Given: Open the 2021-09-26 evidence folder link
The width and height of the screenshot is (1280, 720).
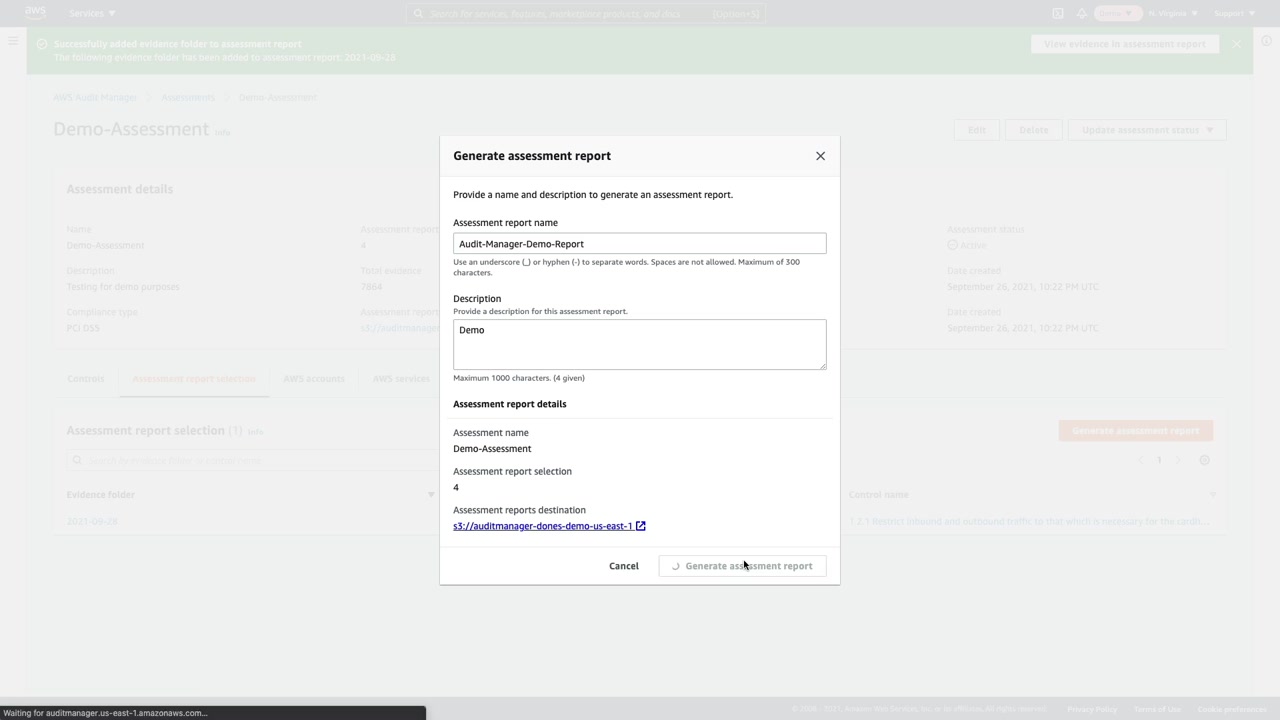Looking at the screenshot, I should click(92, 521).
